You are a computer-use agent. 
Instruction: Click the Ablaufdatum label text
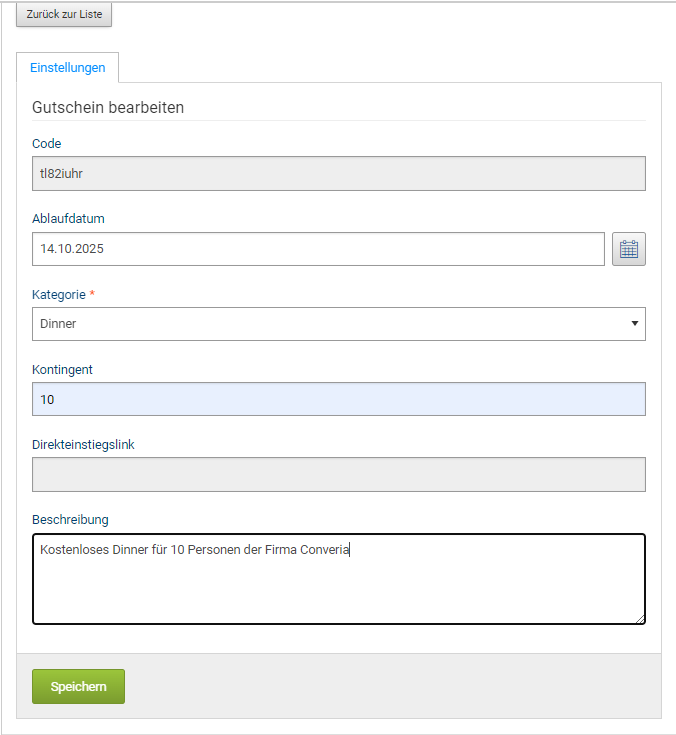coord(68,219)
